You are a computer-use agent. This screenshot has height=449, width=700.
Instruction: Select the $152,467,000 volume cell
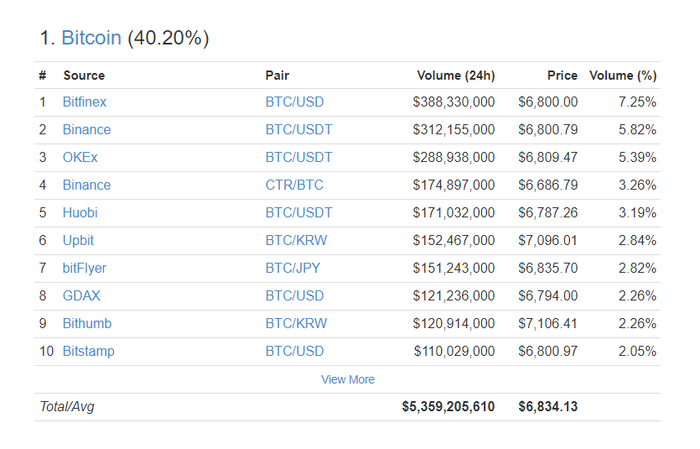coord(454,240)
